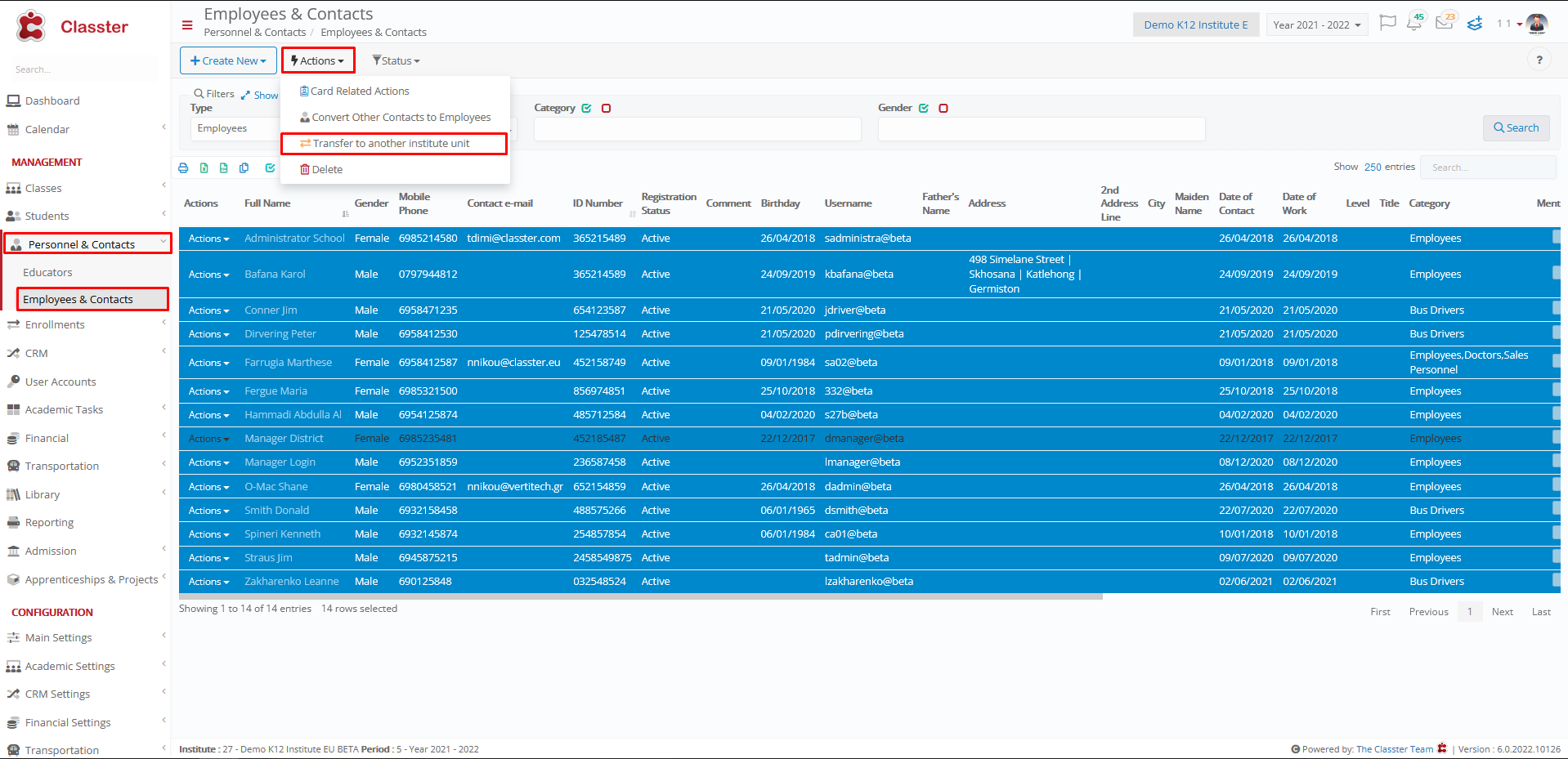Export table to CSV file

pyautogui.click(x=223, y=168)
